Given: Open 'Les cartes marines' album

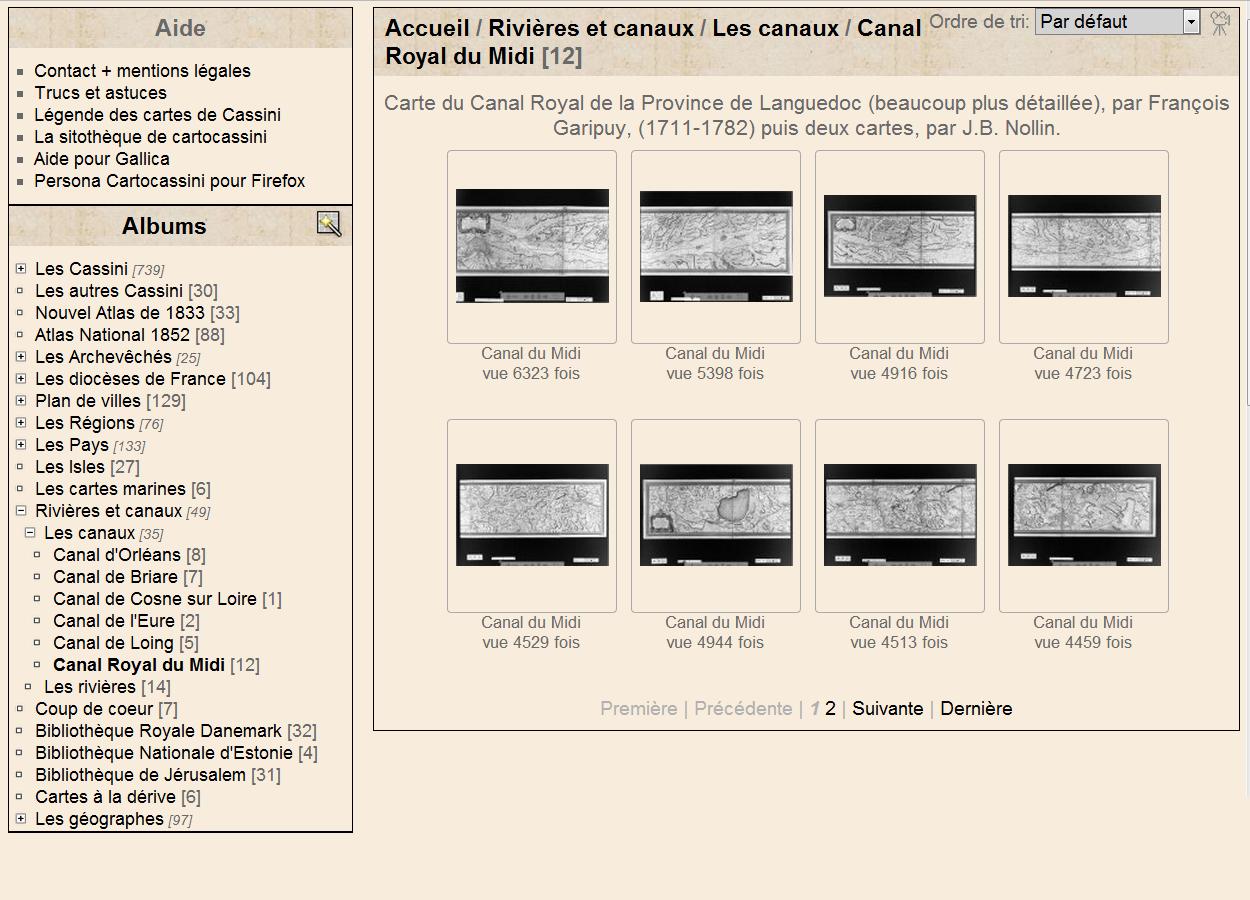Looking at the screenshot, I should point(110,489).
